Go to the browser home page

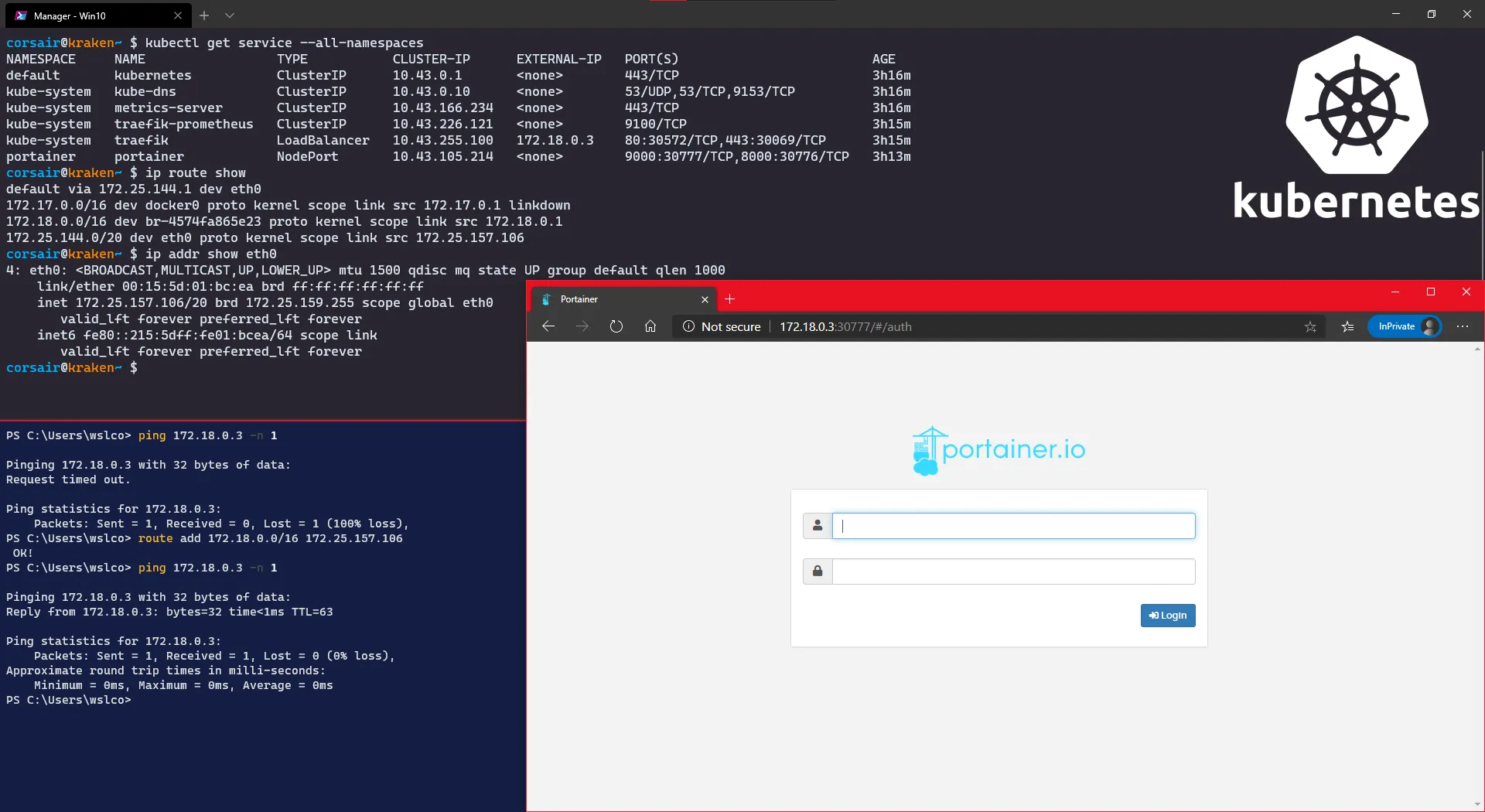(x=650, y=326)
